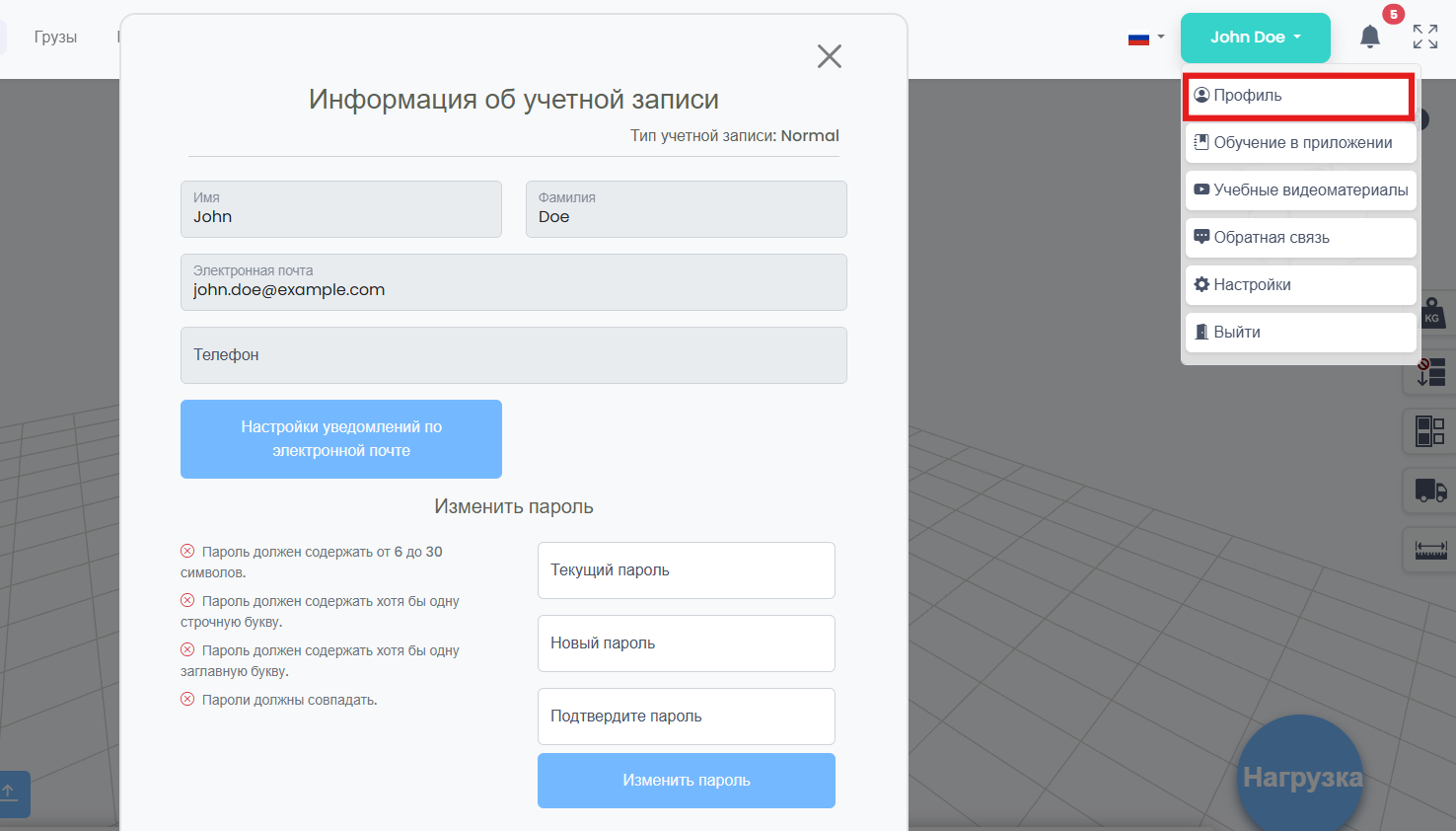Screen dimensions: 1456x831
Task: Open Настройки from the user menu
Action: click(x=1301, y=285)
